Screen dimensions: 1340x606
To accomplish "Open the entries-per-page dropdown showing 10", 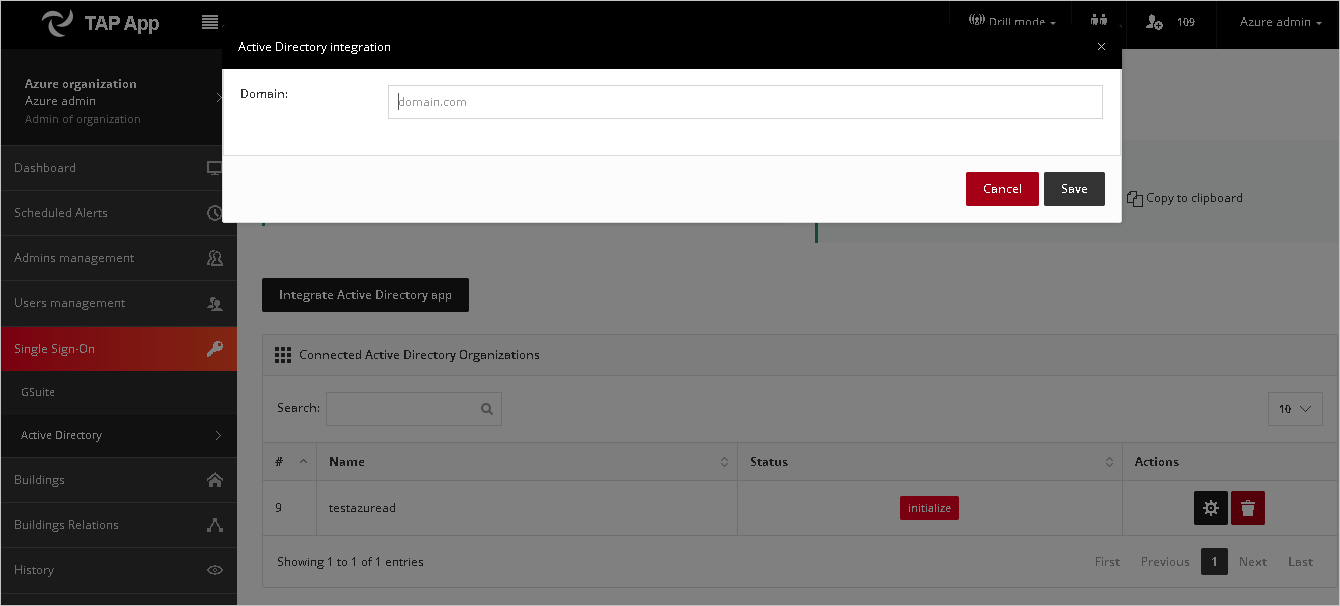I will tap(1295, 408).
